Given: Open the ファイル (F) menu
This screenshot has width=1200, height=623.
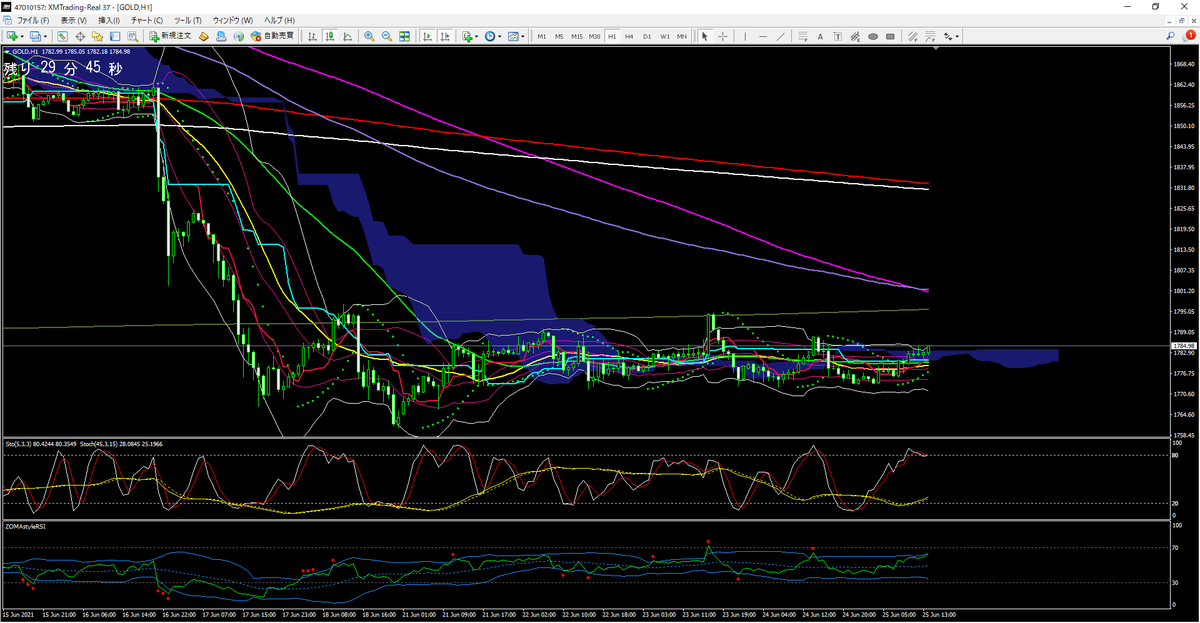Looking at the screenshot, I should 33,20.
